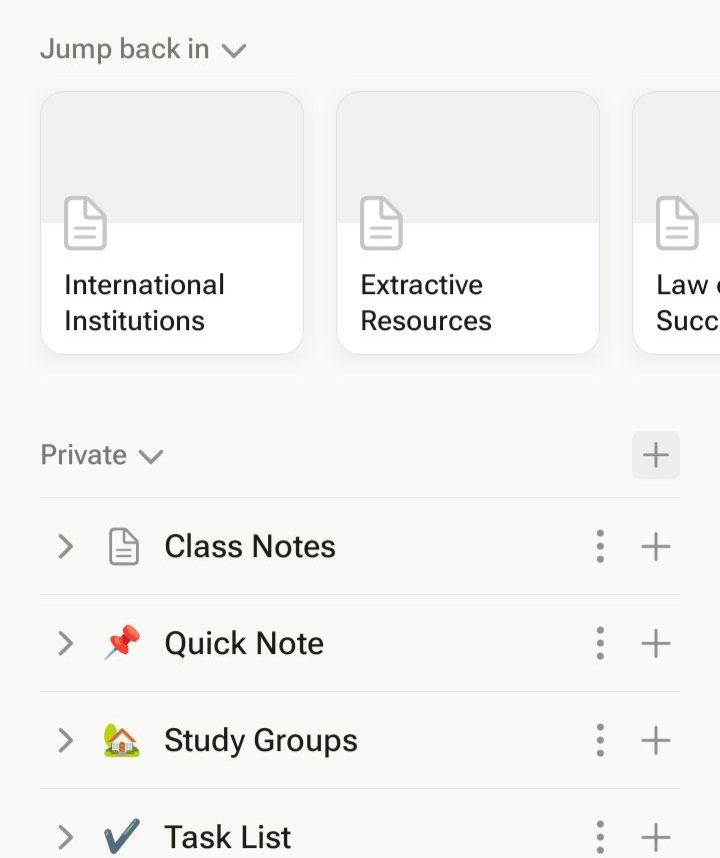Click the pushpin icon of Quick Note

(x=122, y=643)
